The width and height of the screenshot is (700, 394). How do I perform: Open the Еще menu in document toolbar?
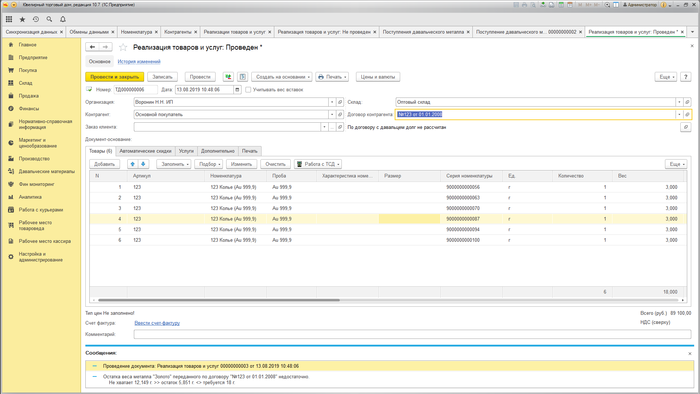tap(666, 77)
